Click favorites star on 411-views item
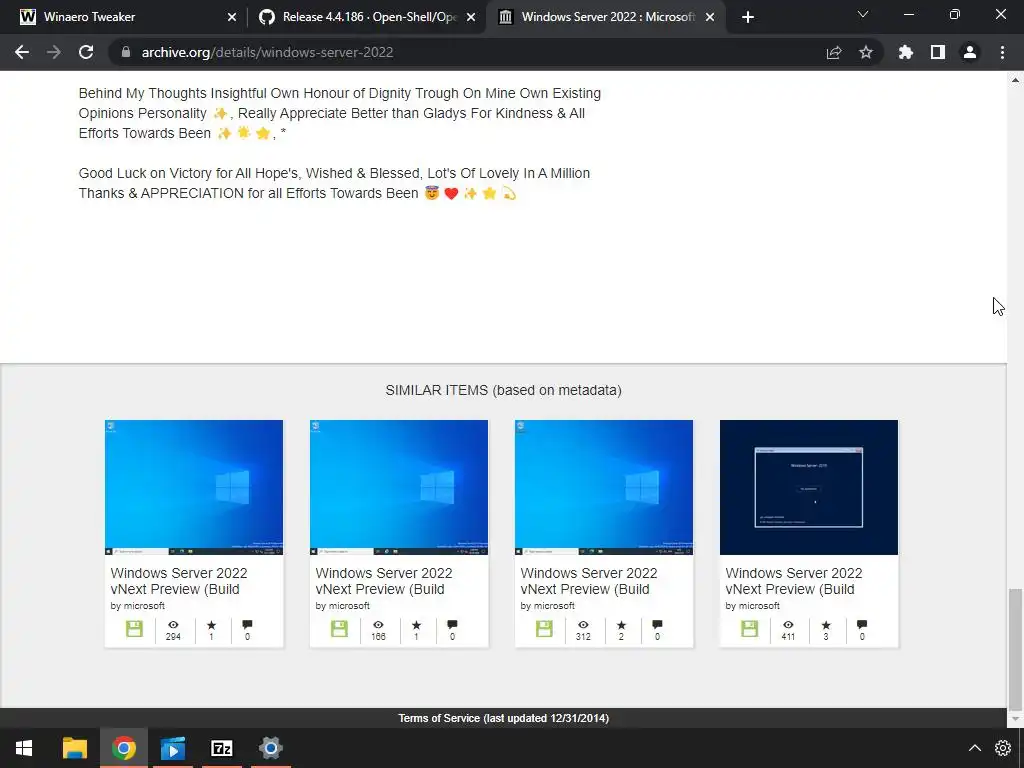This screenshot has height=768, width=1024. pyautogui.click(x=826, y=625)
